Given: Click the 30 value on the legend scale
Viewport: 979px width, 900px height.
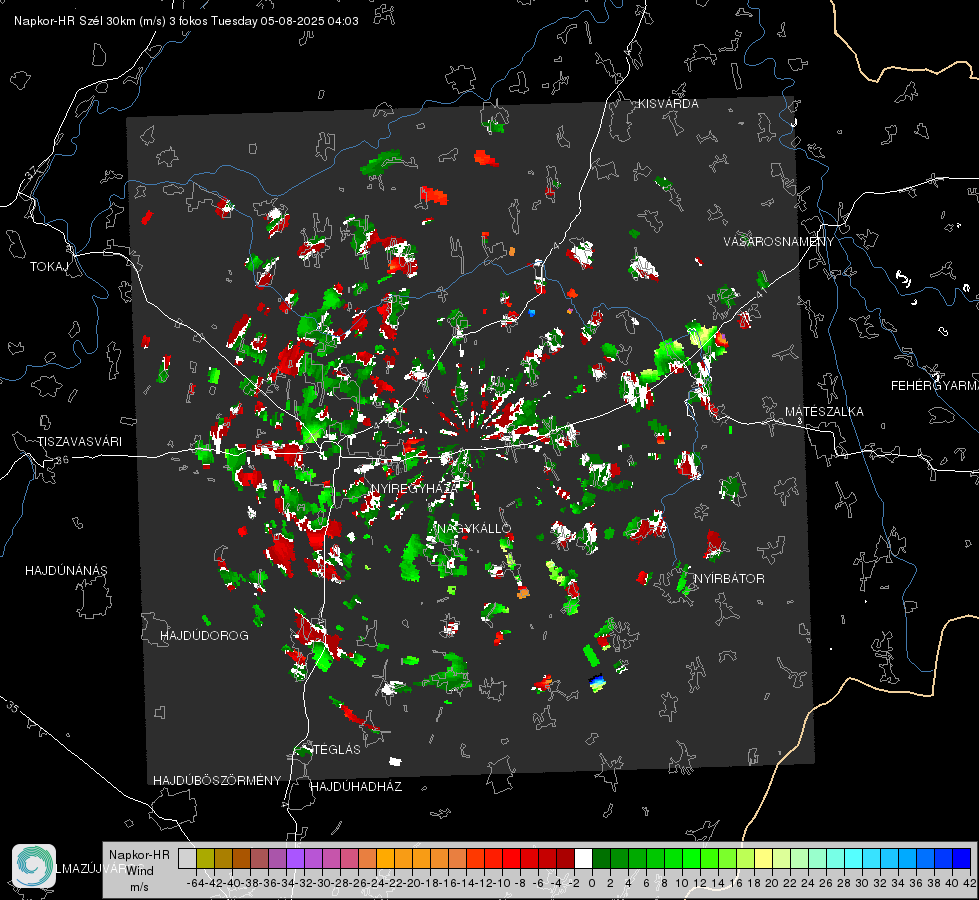Looking at the screenshot, I should point(862,883).
